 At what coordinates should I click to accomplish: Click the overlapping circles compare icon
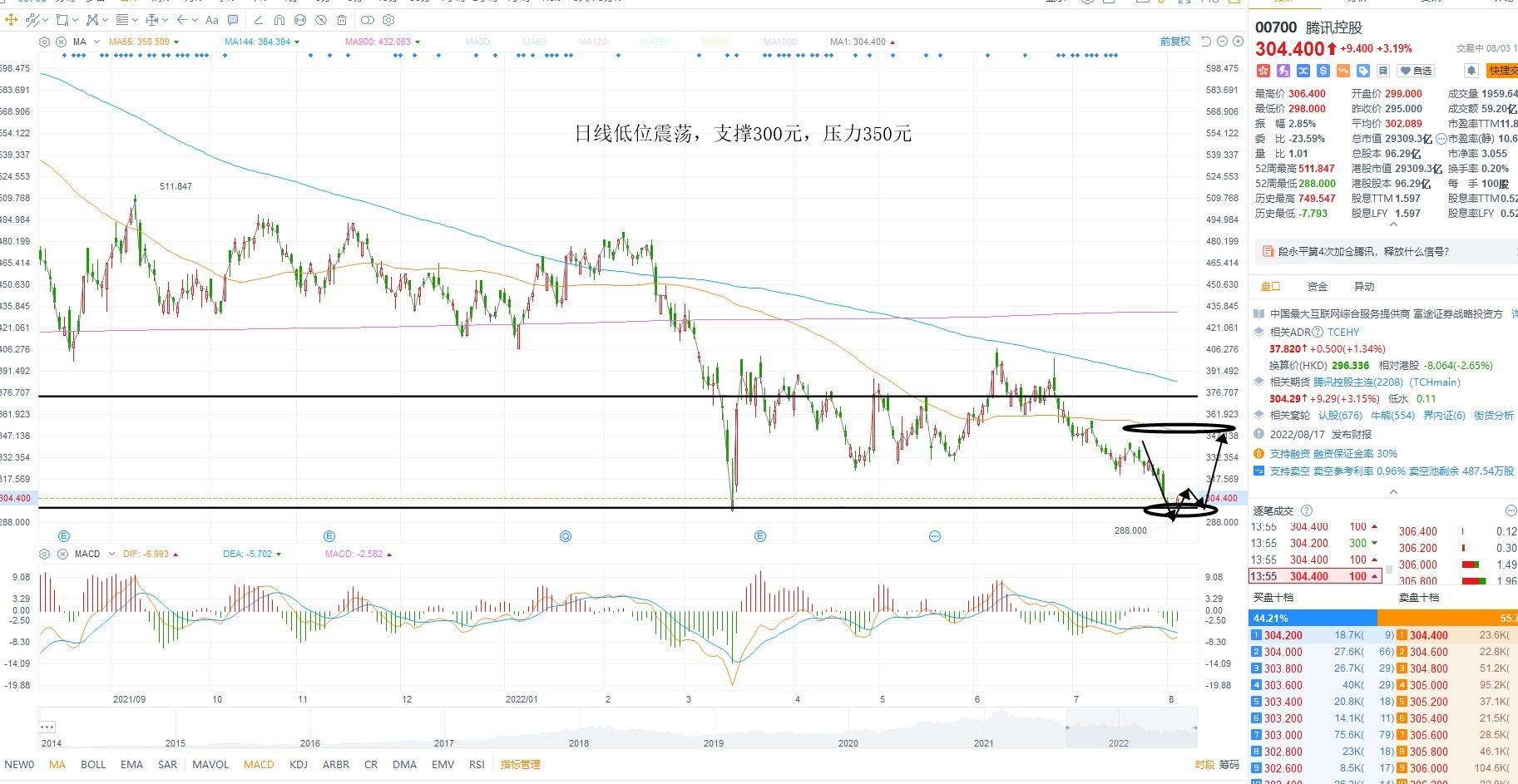[x=367, y=19]
